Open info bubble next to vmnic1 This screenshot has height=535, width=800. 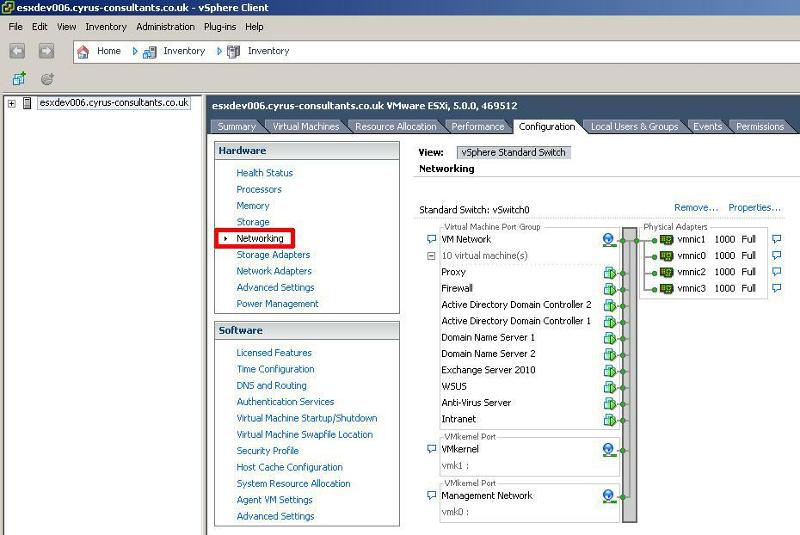(777, 239)
